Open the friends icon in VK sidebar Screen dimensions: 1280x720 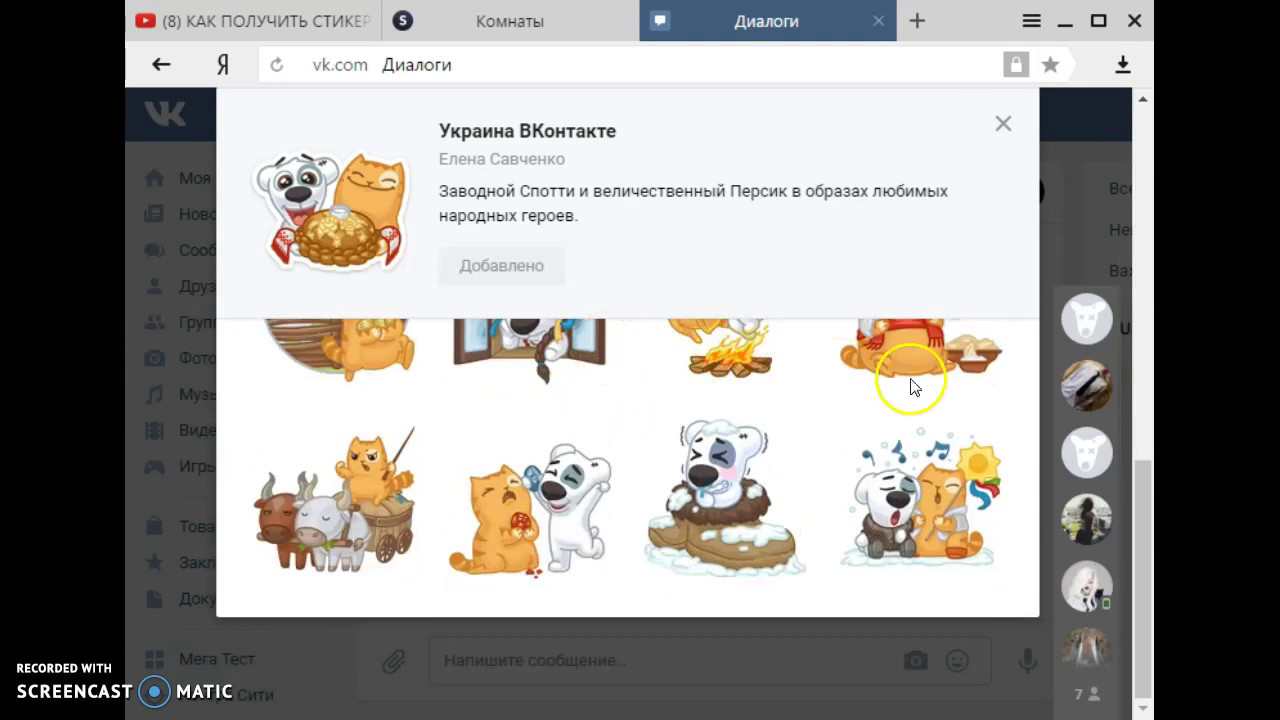coord(154,286)
